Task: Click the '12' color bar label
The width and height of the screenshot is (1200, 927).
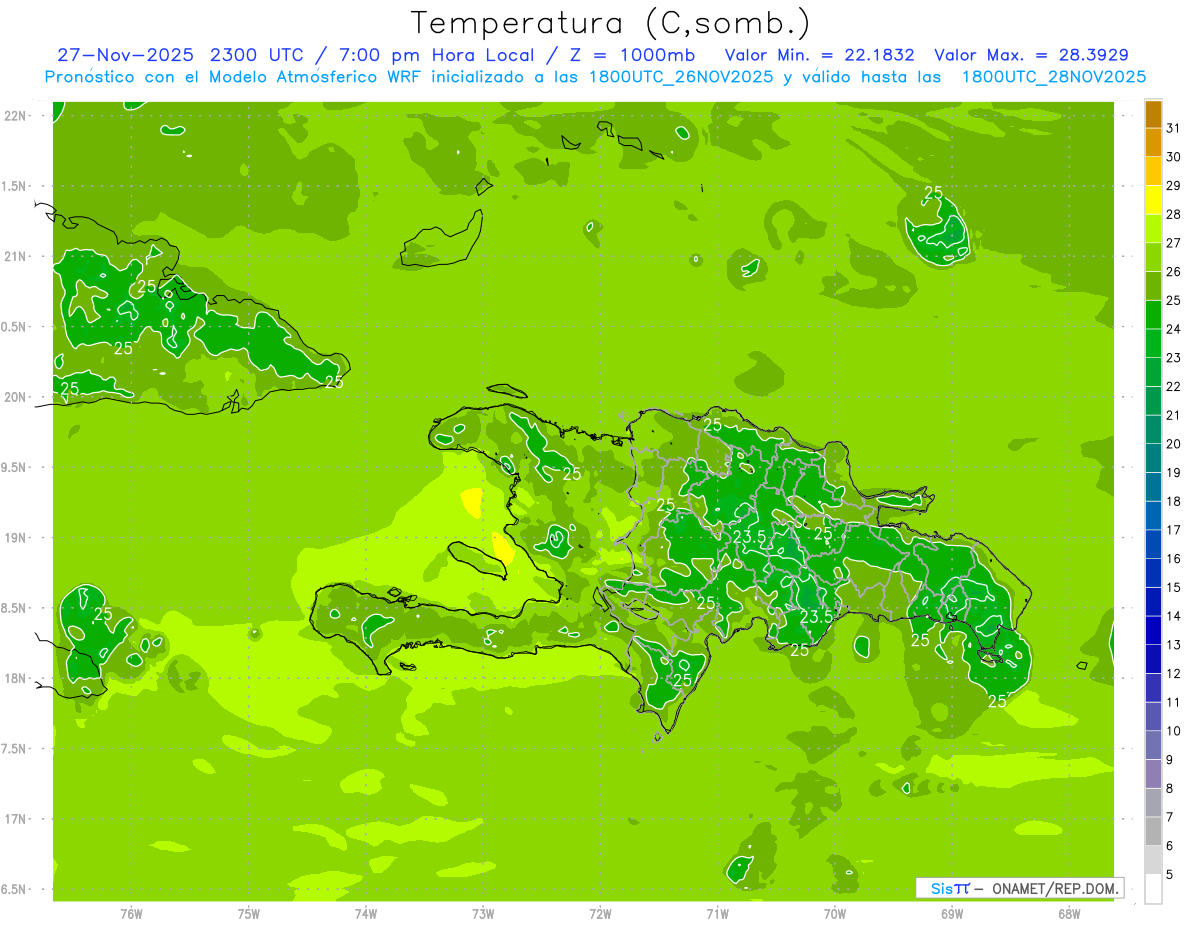Action: 1173,673
